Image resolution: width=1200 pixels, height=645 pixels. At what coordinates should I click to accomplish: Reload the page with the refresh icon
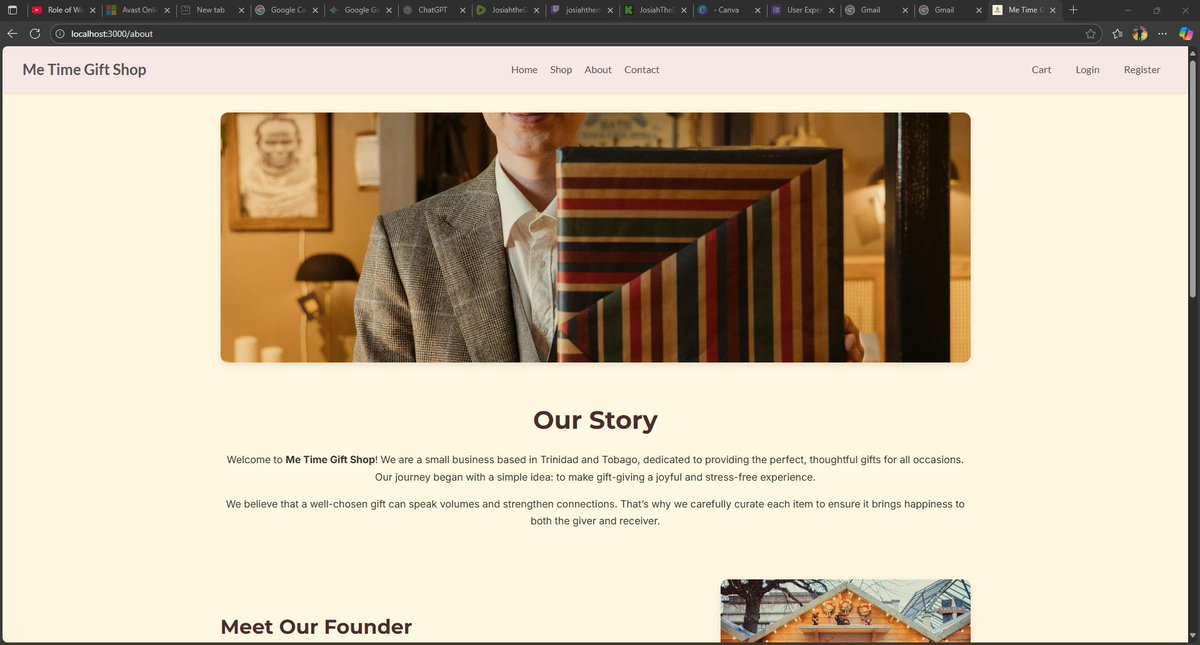[35, 33]
